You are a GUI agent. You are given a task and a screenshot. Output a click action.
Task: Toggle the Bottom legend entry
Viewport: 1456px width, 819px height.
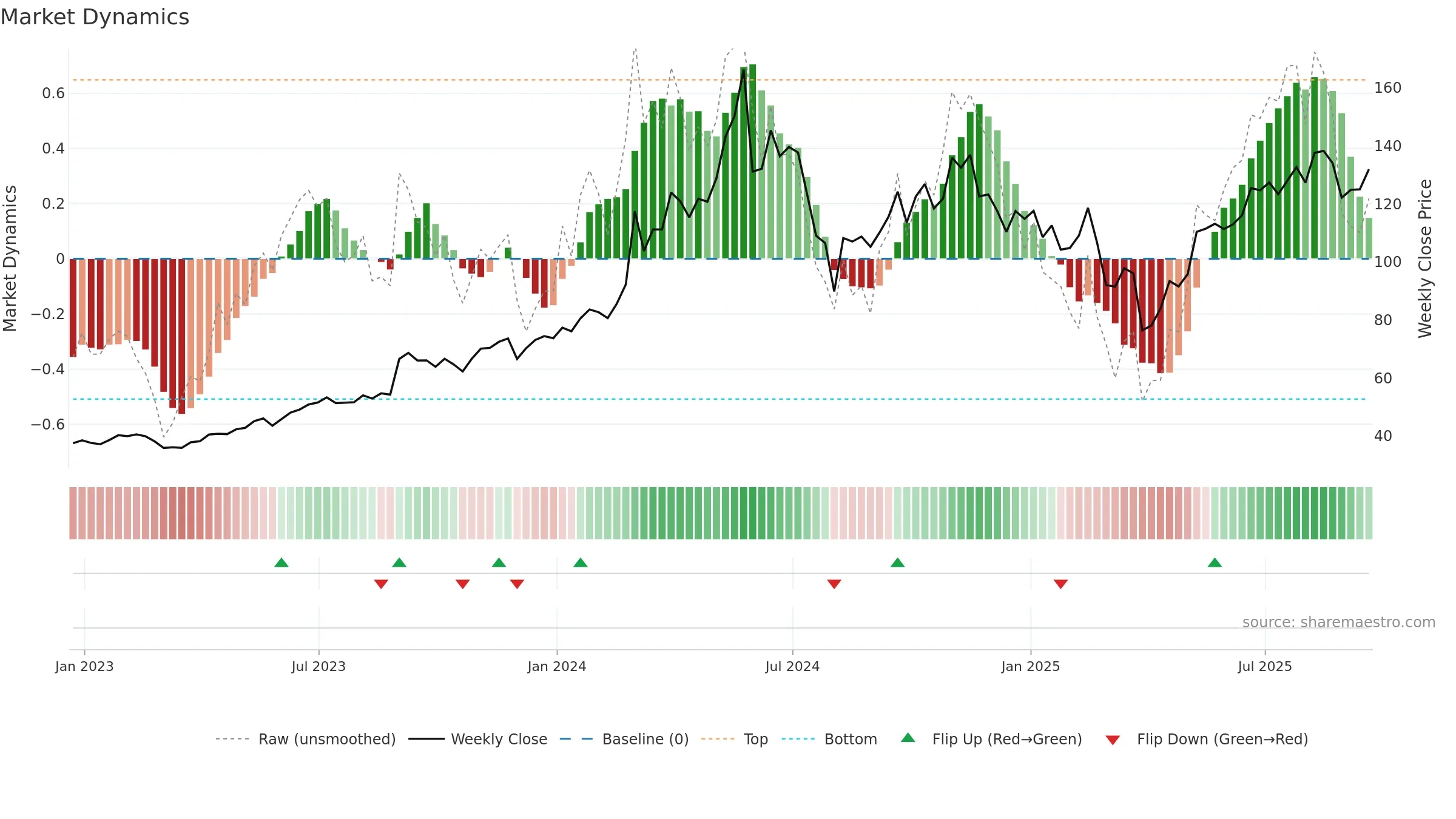tap(829, 739)
